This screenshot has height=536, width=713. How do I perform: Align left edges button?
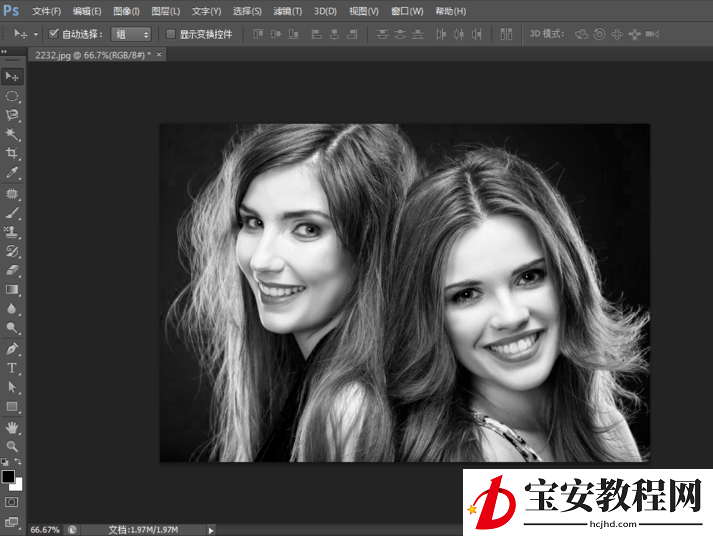[x=316, y=34]
